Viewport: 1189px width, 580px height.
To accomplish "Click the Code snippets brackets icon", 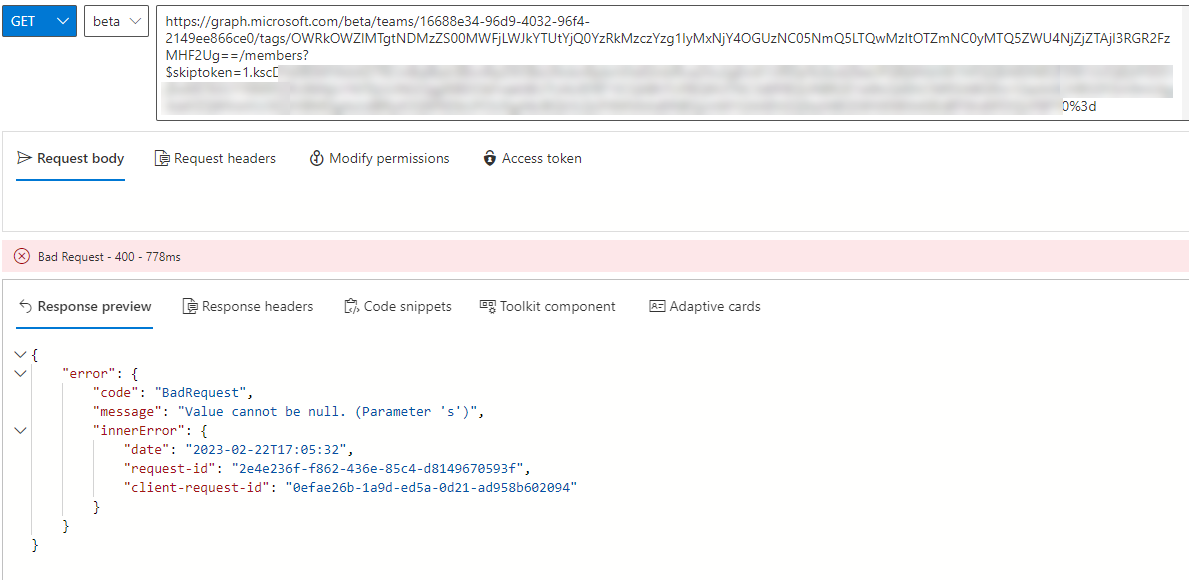I will (351, 307).
